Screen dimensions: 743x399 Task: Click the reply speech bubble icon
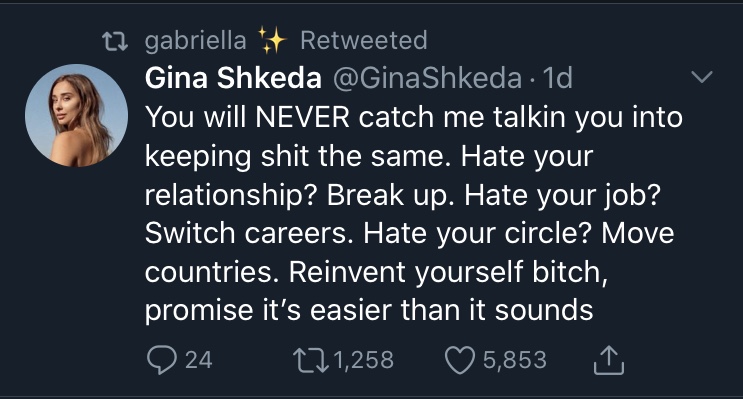click(x=162, y=360)
